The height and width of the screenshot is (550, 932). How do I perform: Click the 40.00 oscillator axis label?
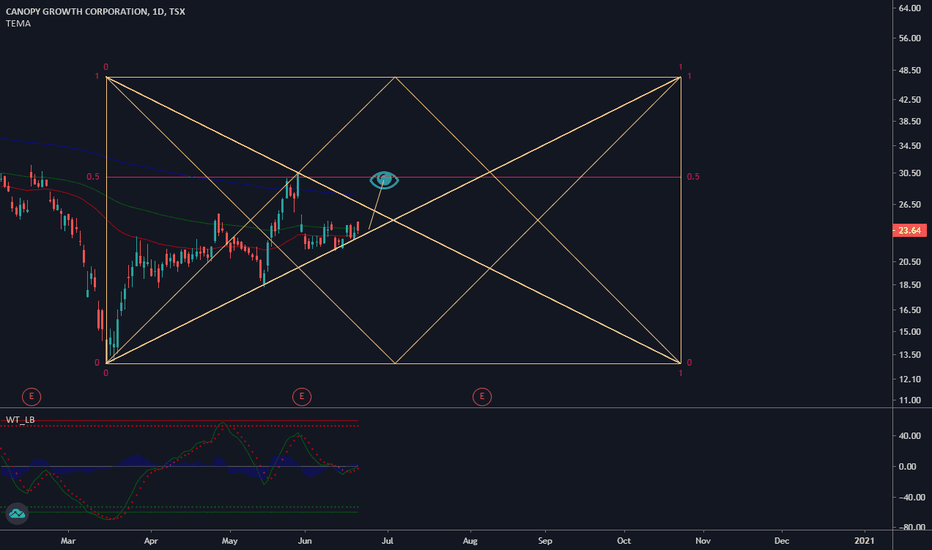click(x=907, y=436)
